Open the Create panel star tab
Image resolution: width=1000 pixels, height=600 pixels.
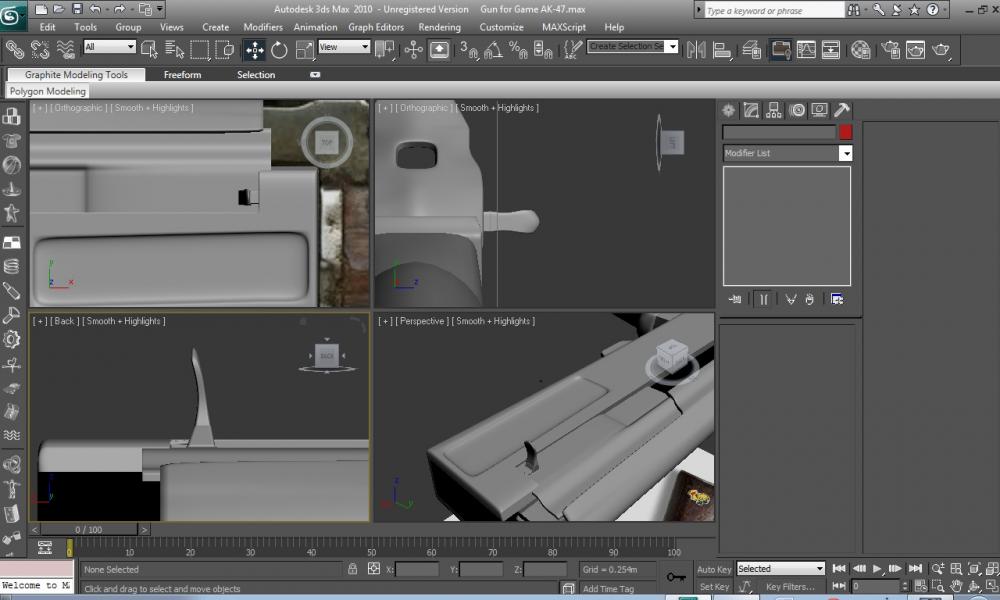click(729, 111)
